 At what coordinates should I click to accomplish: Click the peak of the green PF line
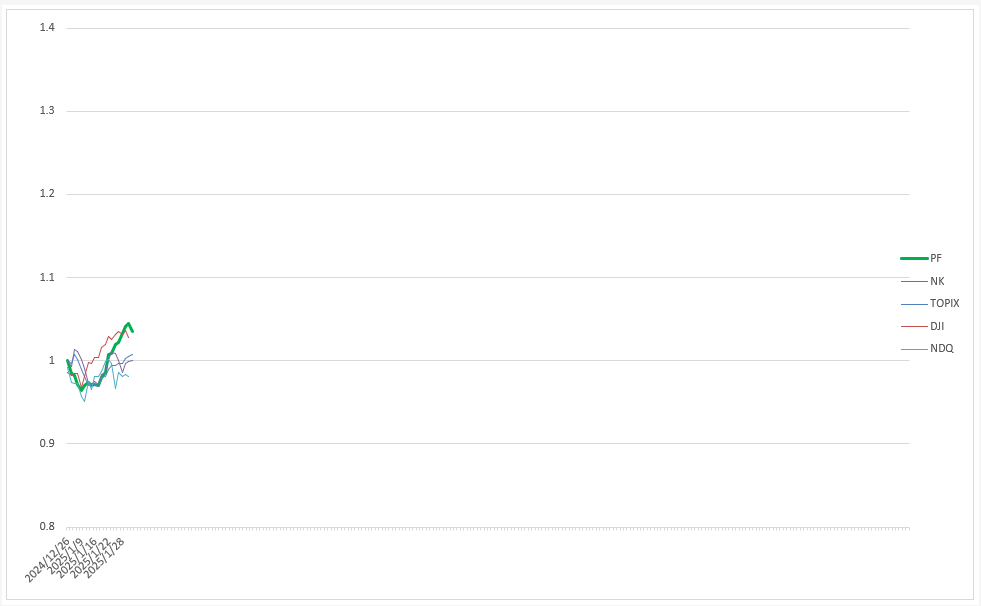128,324
